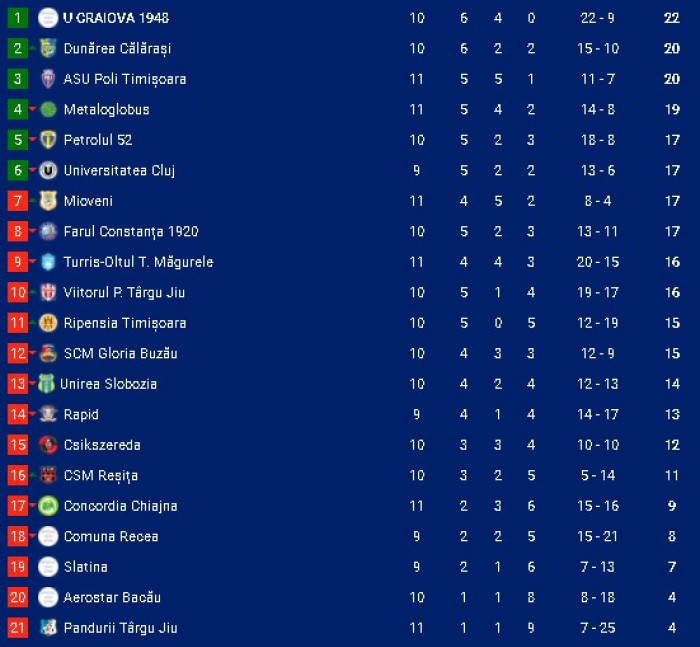Click the Mioveni team crest
Viewport: 700px width, 647px height.
point(48,201)
